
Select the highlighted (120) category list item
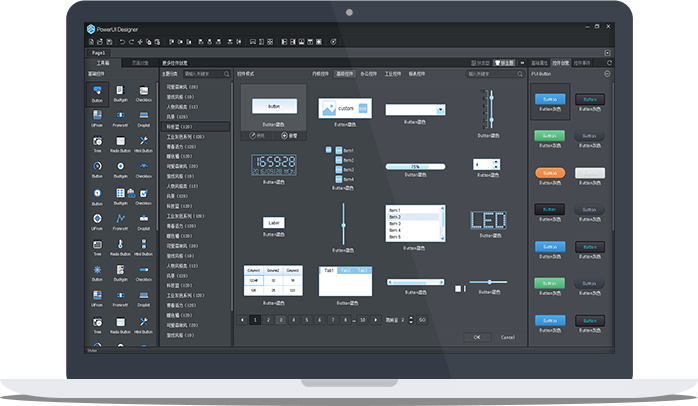coord(195,126)
